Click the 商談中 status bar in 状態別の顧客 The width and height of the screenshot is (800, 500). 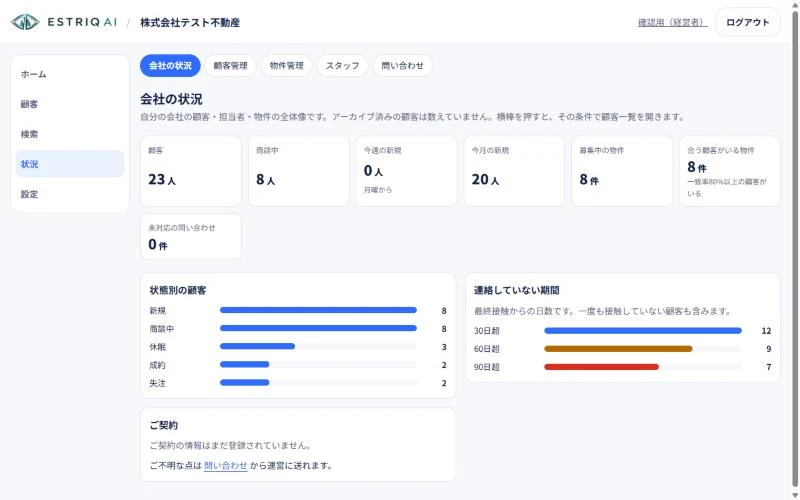pos(318,329)
